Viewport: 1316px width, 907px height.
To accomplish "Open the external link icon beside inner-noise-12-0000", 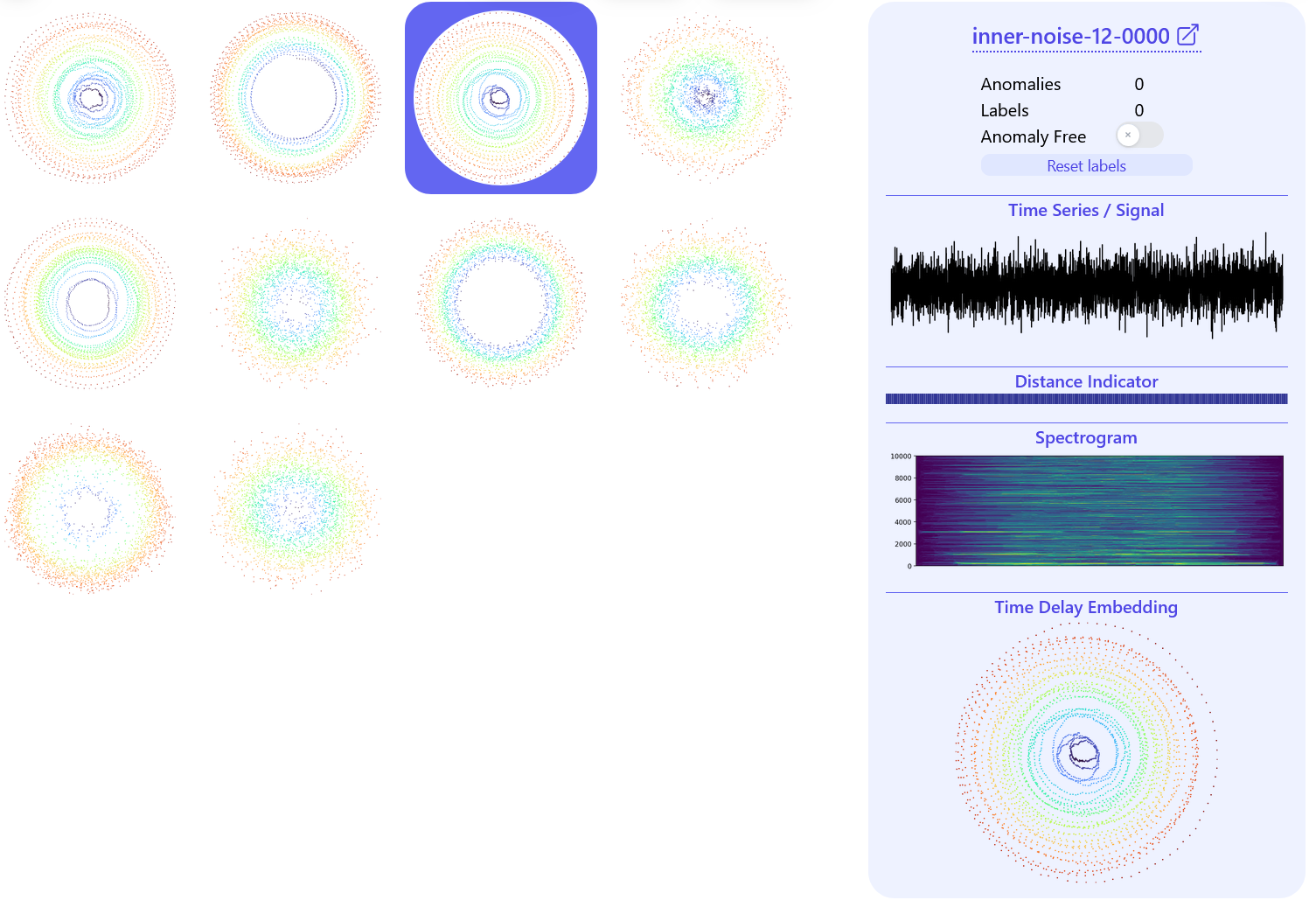I will click(1187, 36).
